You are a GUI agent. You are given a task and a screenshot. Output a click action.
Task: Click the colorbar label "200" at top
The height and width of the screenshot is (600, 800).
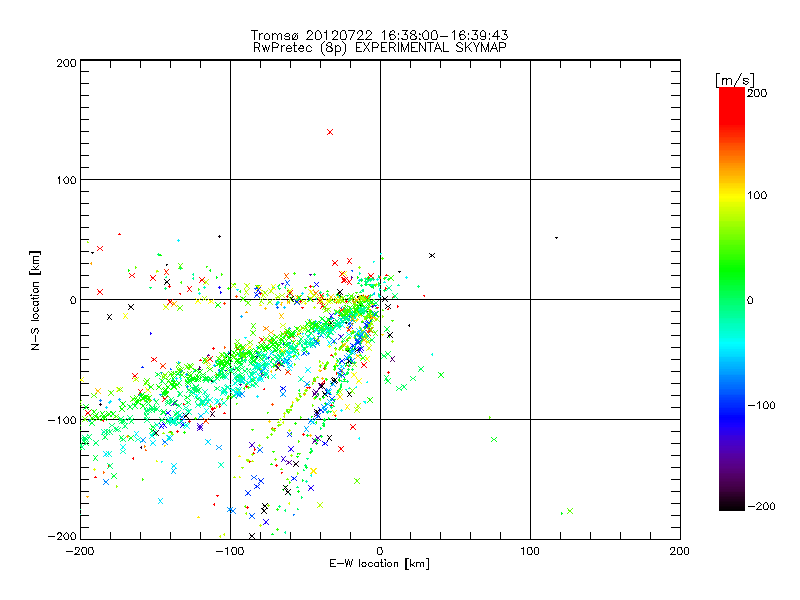(x=757, y=93)
